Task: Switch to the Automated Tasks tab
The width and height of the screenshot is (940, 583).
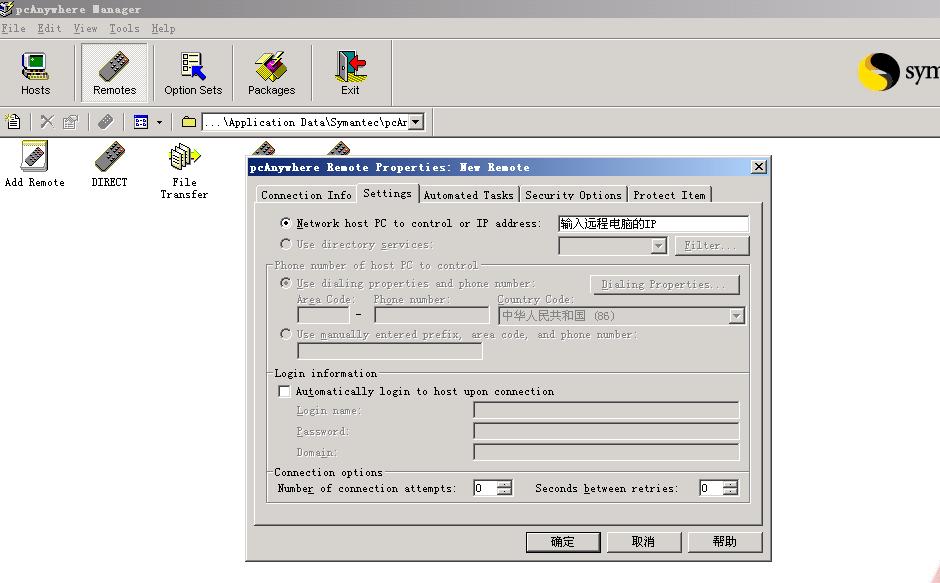Action: click(468, 195)
